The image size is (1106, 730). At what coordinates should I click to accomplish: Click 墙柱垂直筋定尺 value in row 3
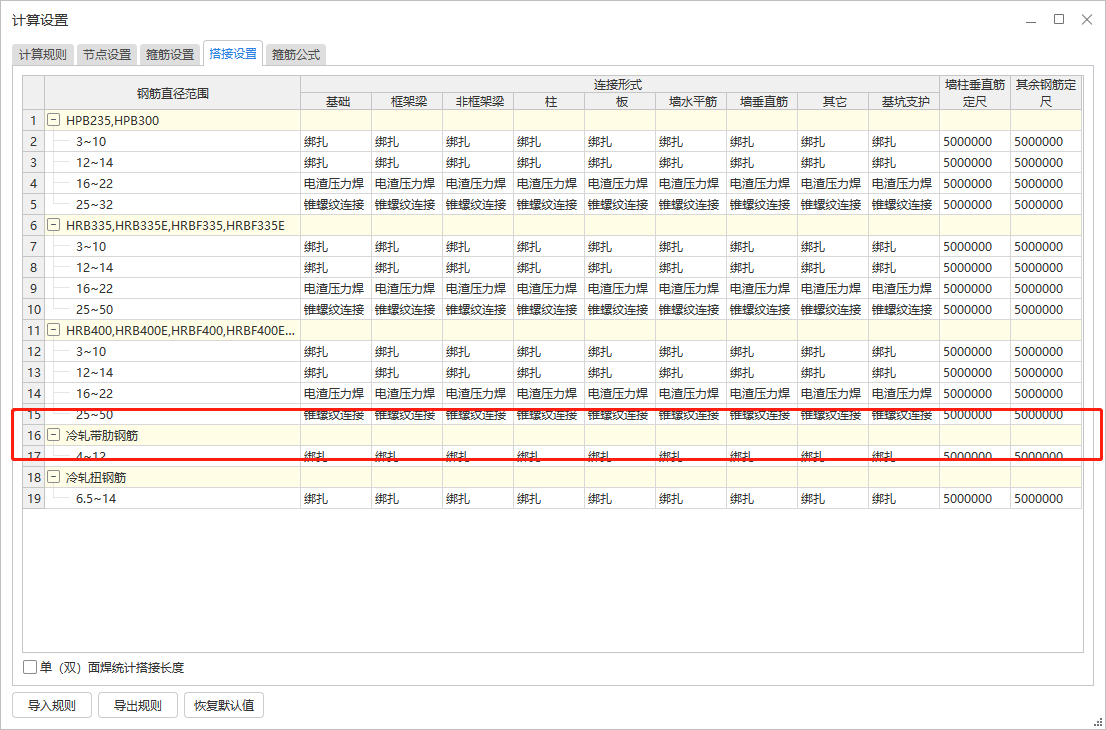pos(976,162)
